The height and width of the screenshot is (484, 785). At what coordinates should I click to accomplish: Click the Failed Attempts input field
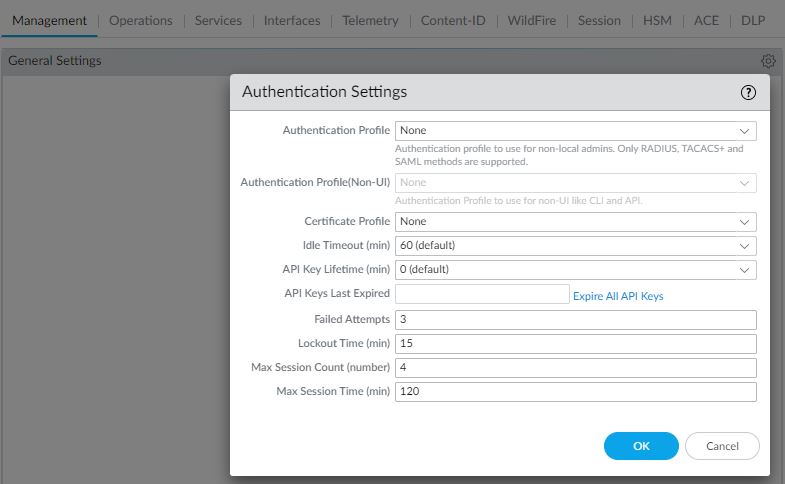click(575, 320)
